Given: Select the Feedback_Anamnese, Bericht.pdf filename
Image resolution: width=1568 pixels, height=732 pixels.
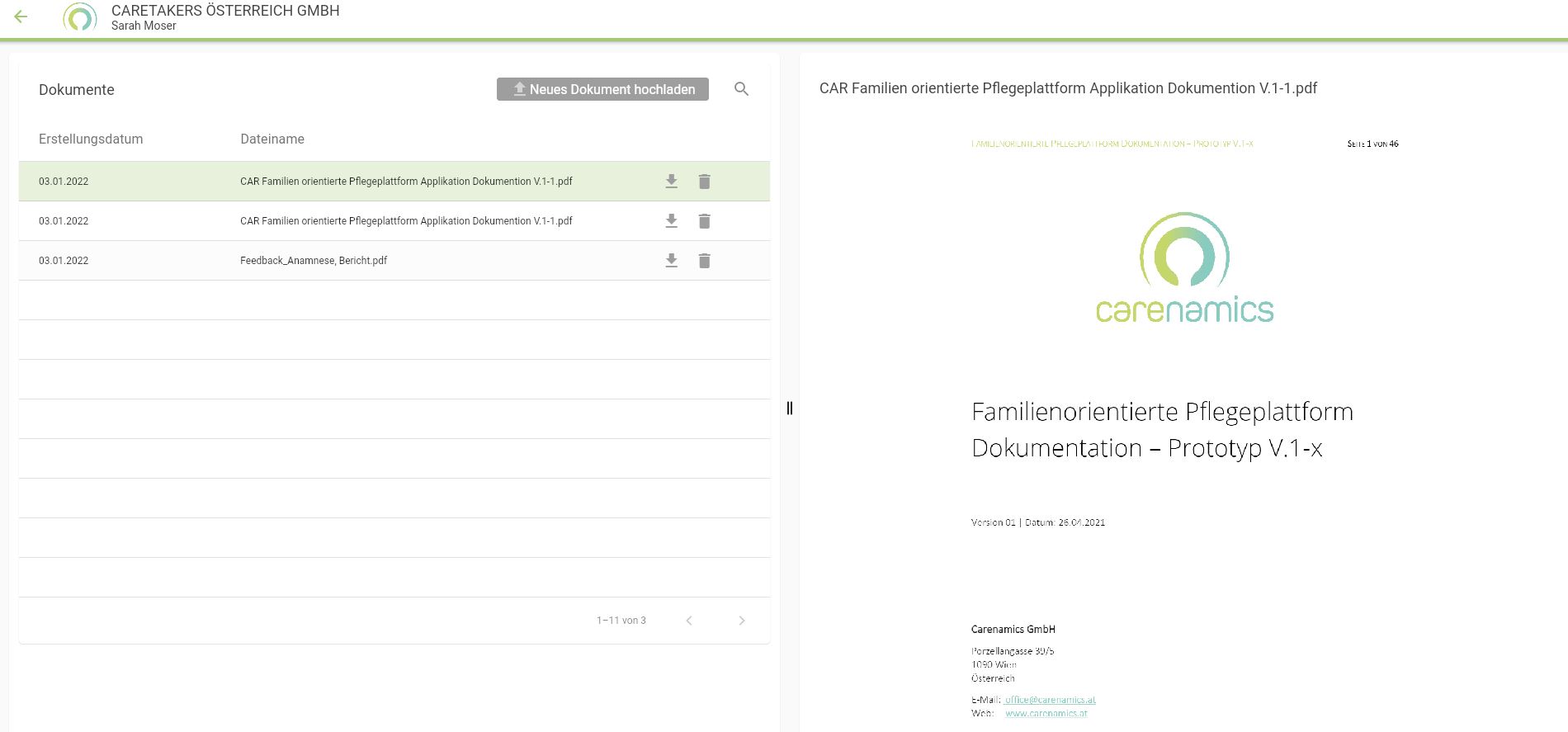Looking at the screenshot, I should [x=314, y=261].
